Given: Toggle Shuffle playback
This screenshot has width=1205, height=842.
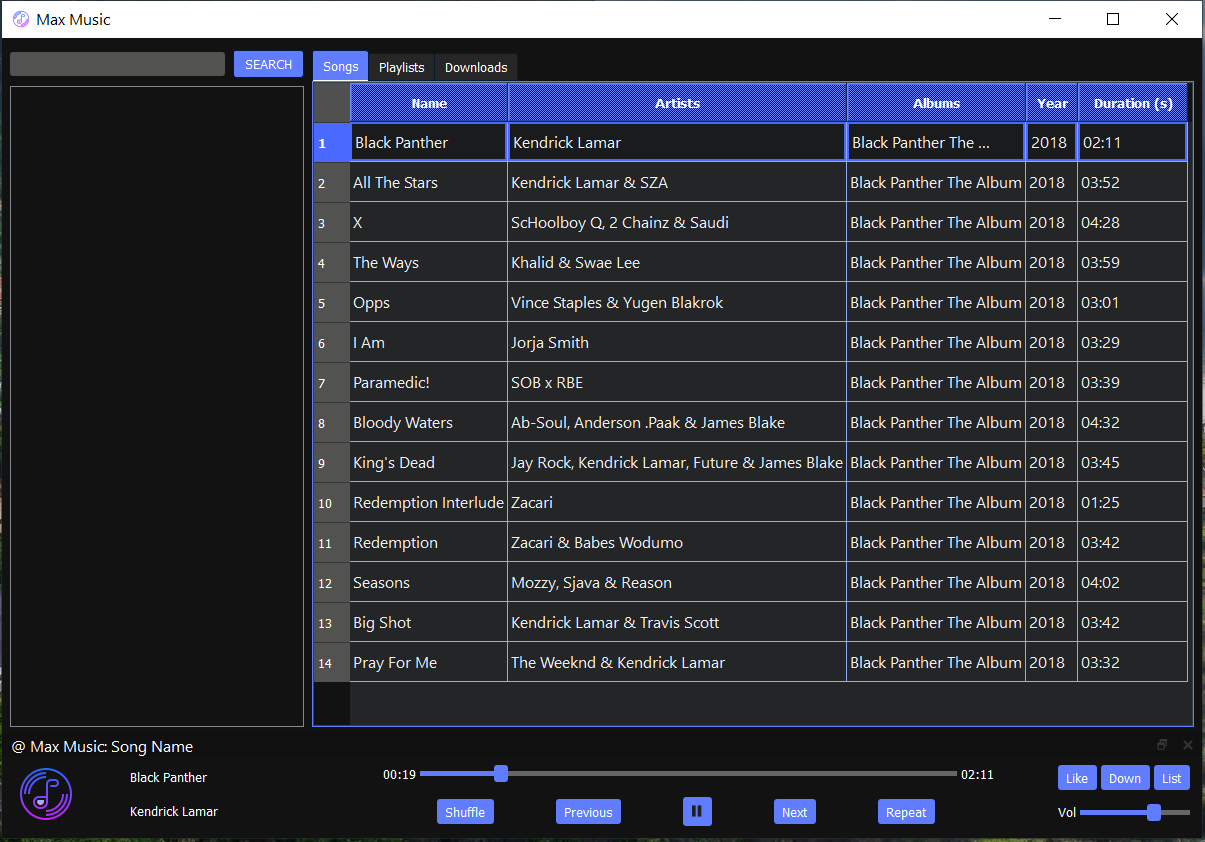Looking at the screenshot, I should pos(465,812).
